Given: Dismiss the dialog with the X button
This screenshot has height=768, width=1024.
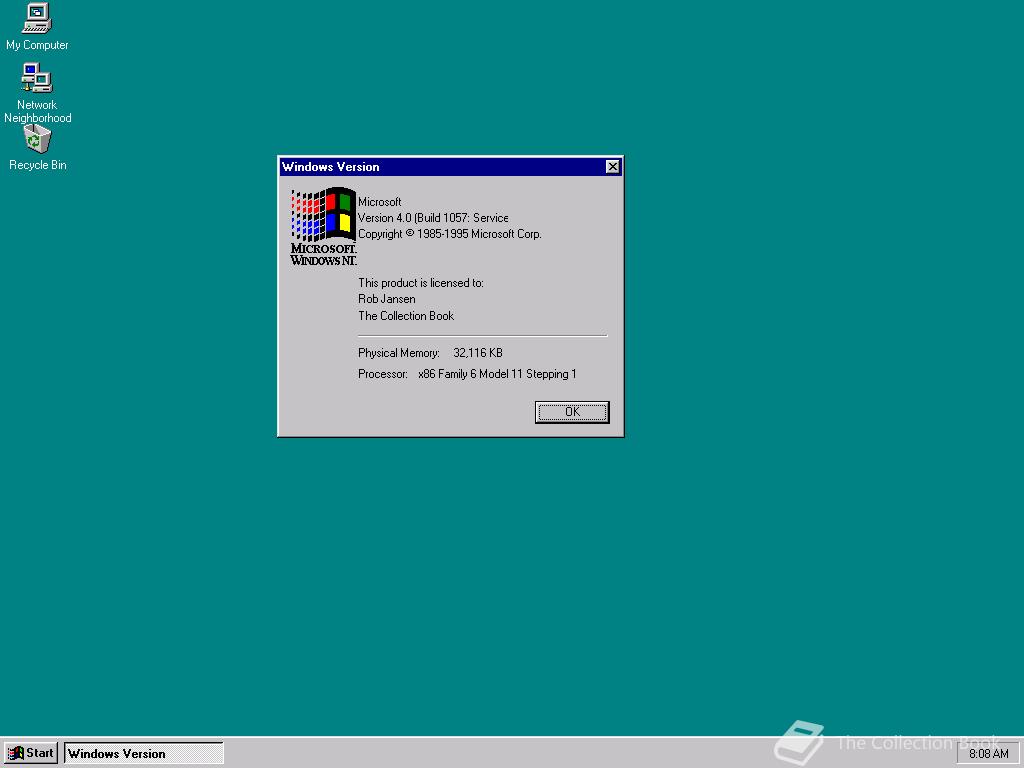Looking at the screenshot, I should 612,167.
